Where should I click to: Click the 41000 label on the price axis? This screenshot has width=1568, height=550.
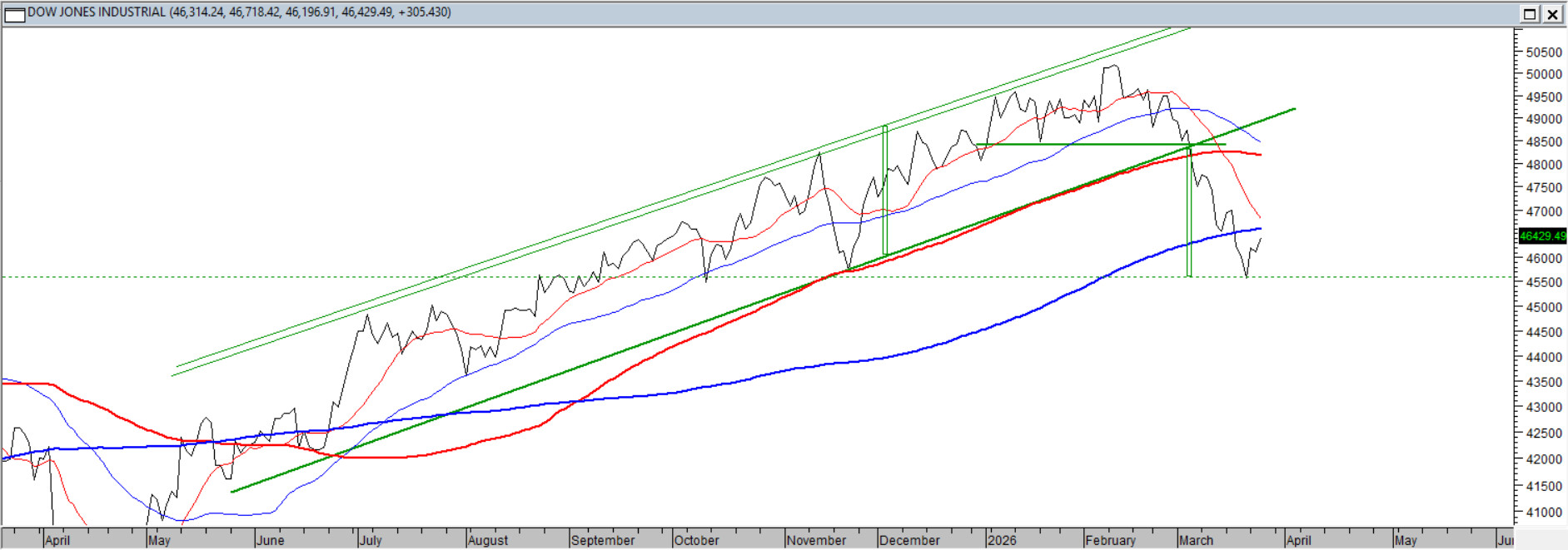(1543, 513)
